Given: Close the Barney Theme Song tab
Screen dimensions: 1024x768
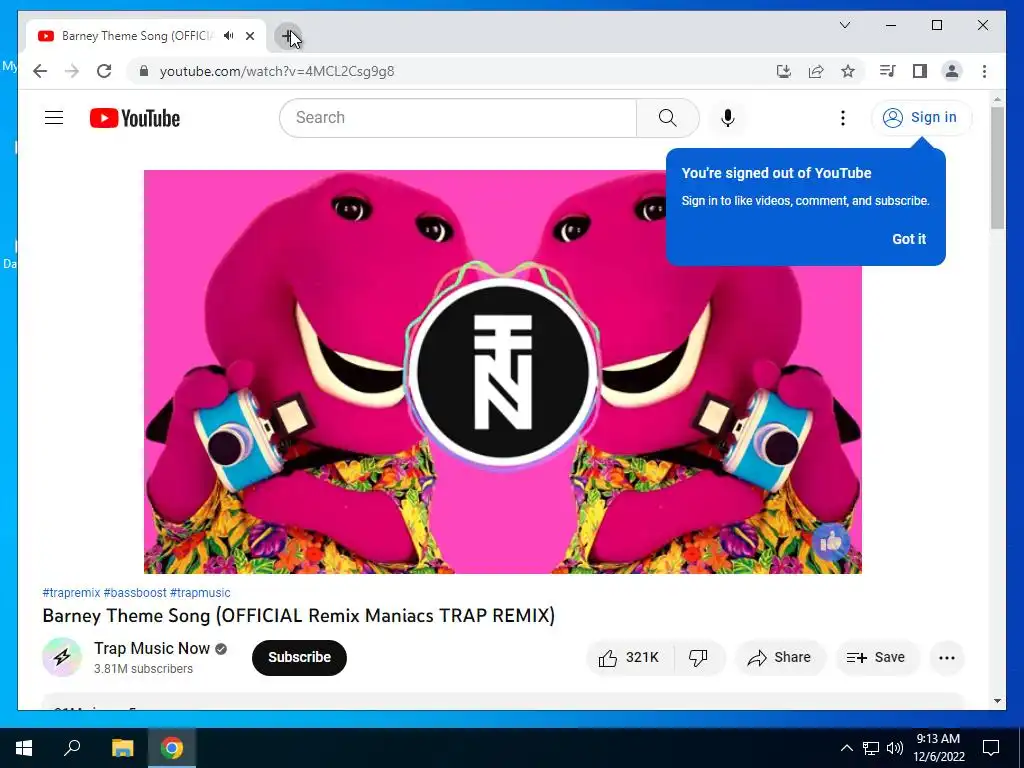Looking at the screenshot, I should [250, 36].
